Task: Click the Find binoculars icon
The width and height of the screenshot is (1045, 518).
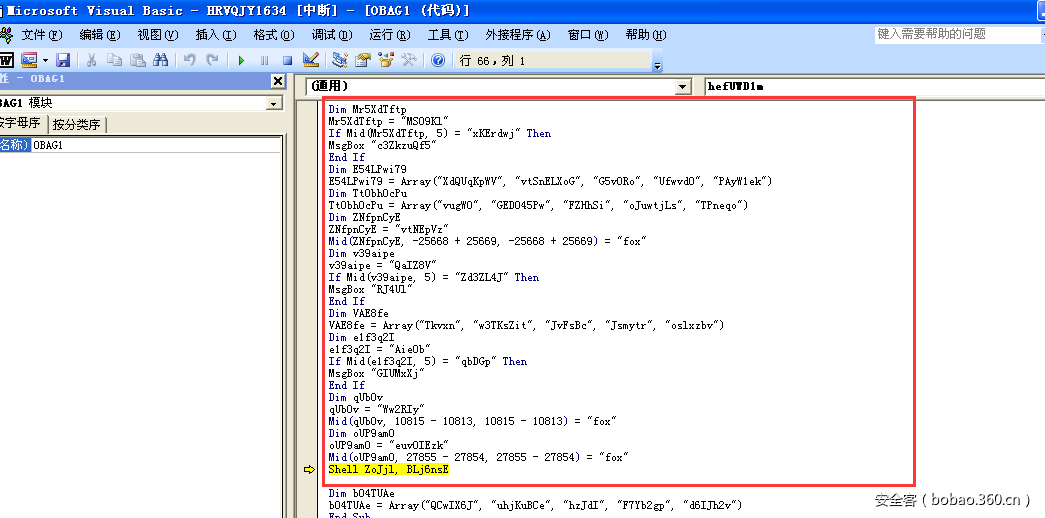Action: [161, 60]
